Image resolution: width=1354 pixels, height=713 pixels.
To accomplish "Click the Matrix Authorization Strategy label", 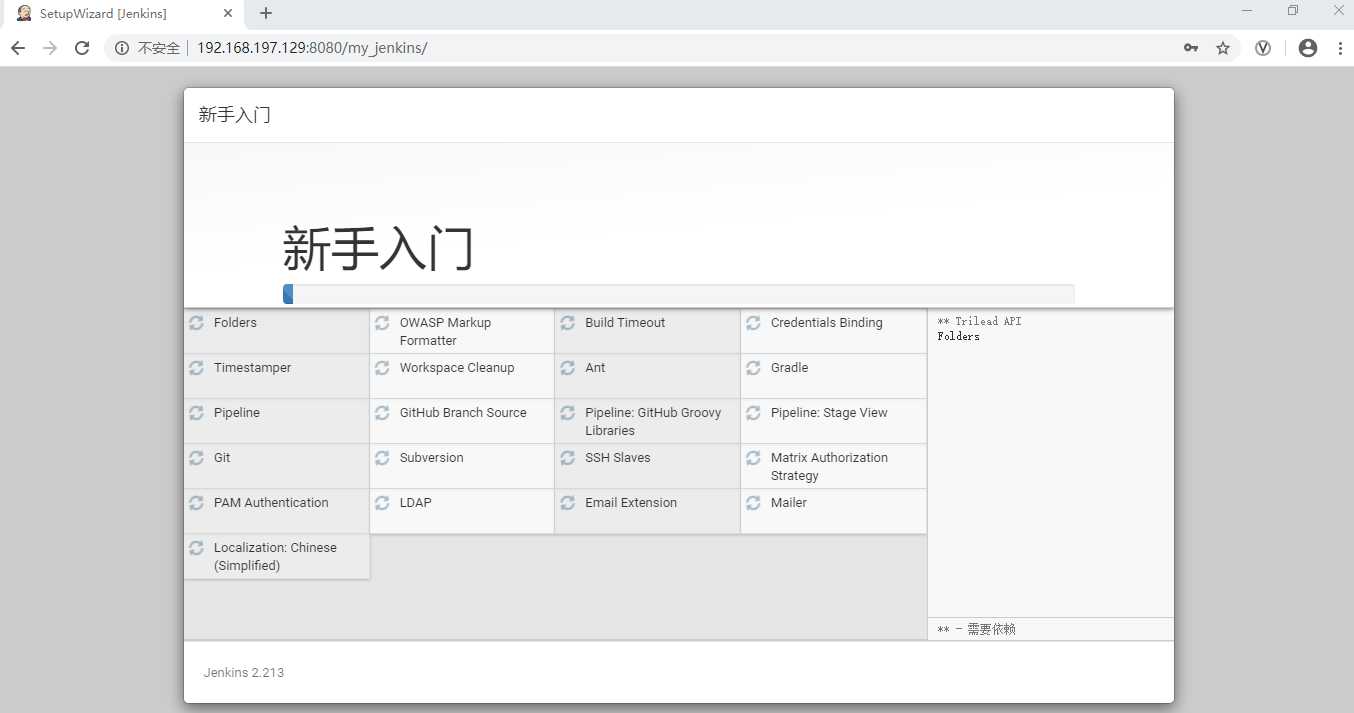I will (x=829, y=467).
